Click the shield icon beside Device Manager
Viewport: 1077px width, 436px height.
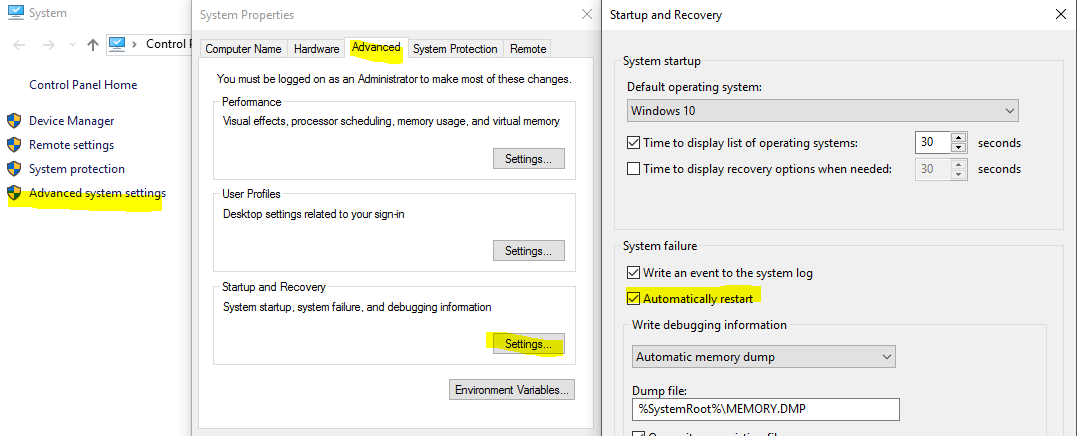[14, 121]
